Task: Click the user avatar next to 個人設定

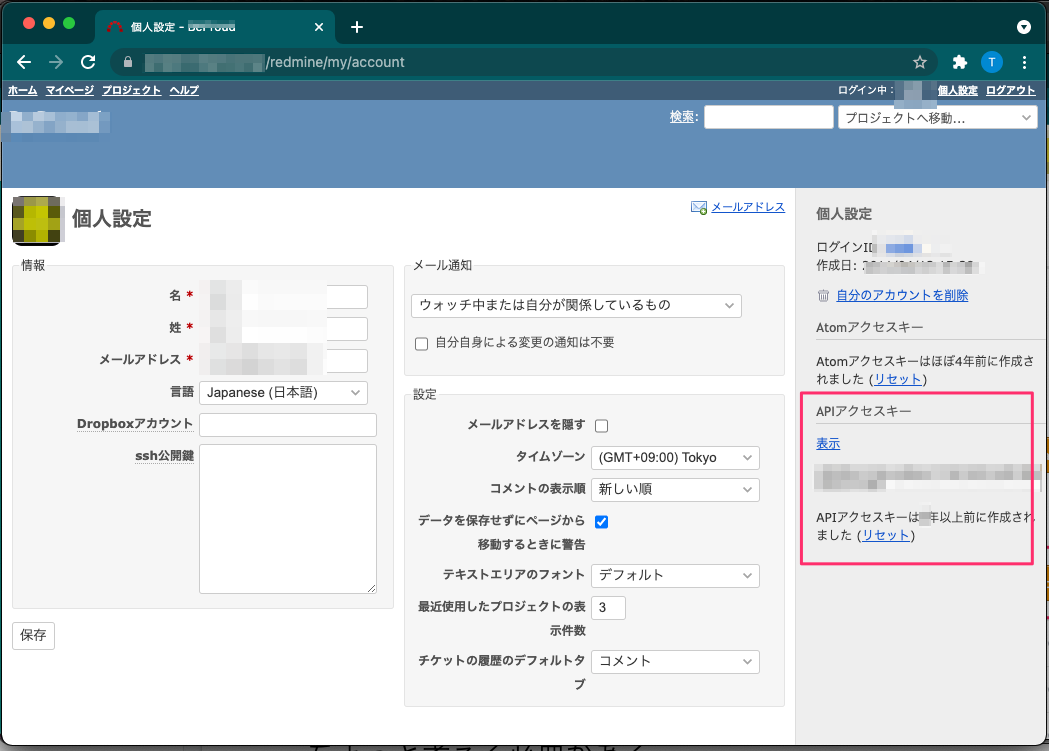Action: pyautogui.click(x=37, y=220)
